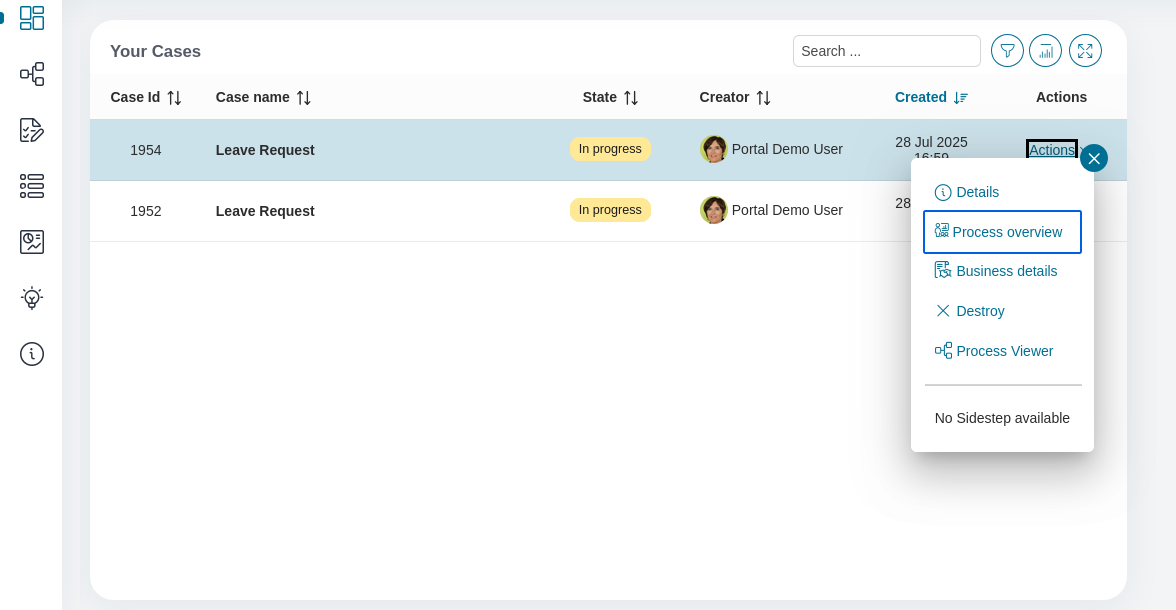Click the Actions link for case 1954
Viewport: 1176px width, 610px height.
click(1052, 149)
